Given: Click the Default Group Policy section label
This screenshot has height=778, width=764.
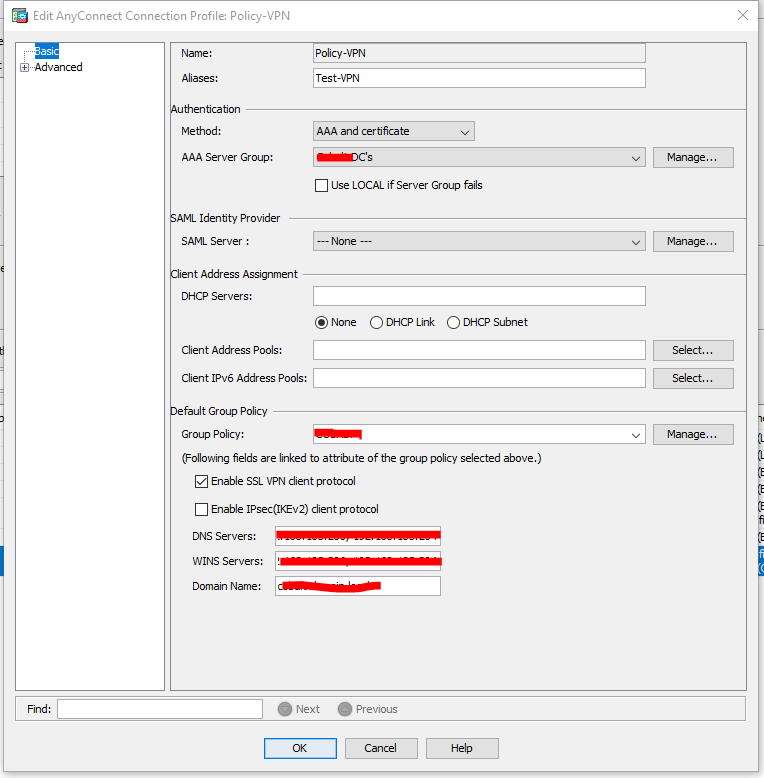Looking at the screenshot, I should click(219, 411).
